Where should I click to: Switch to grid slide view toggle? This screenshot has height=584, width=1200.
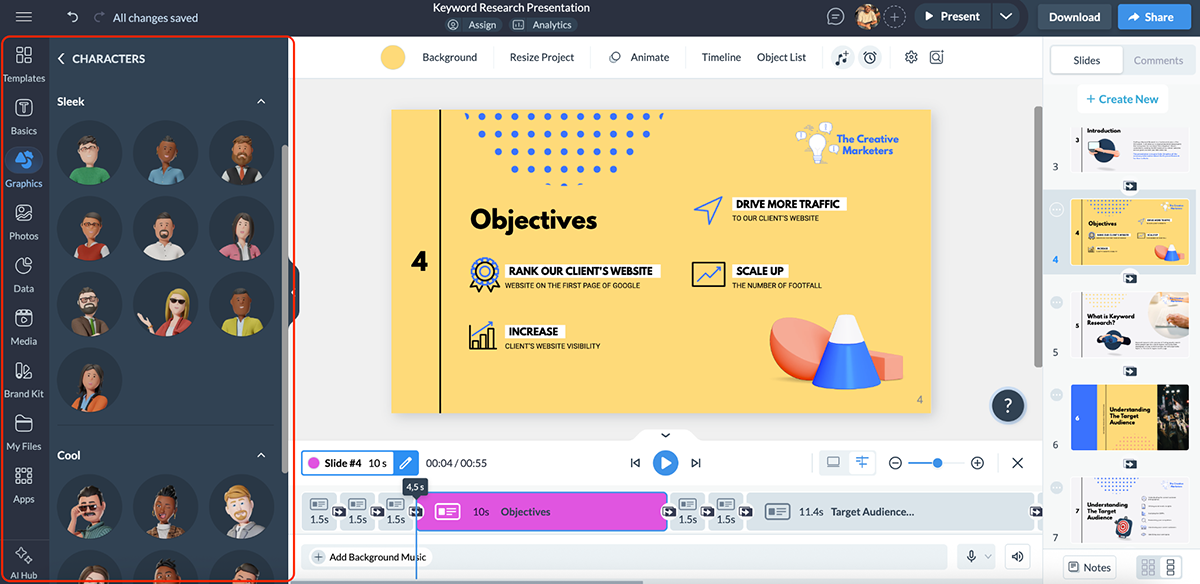[x=1147, y=567]
